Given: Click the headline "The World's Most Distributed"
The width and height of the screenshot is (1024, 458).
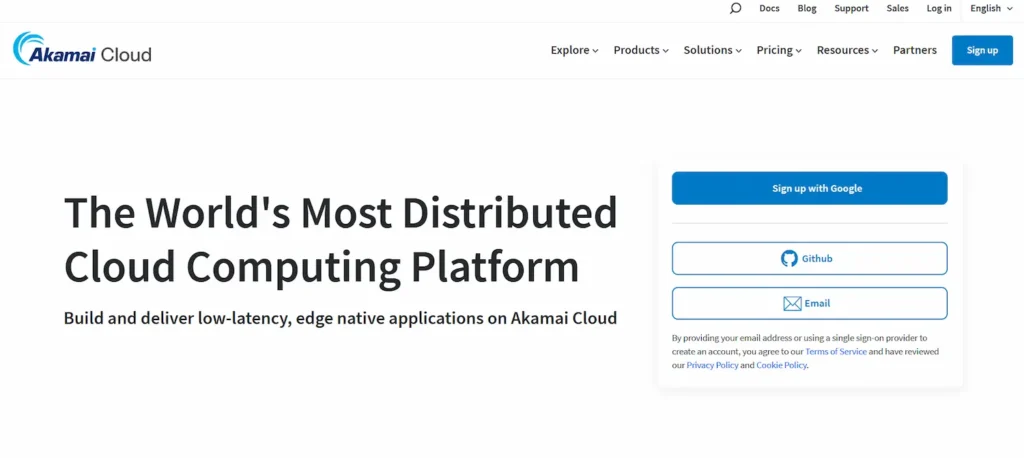Looking at the screenshot, I should pos(340,213).
